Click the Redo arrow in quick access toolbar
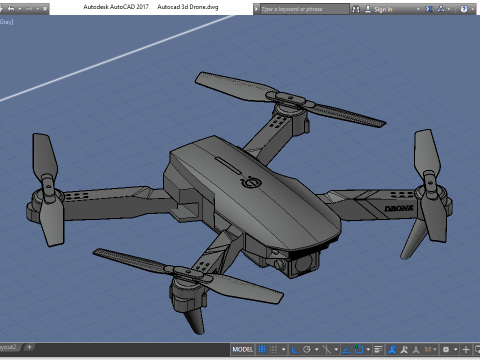 (x=29, y=9)
